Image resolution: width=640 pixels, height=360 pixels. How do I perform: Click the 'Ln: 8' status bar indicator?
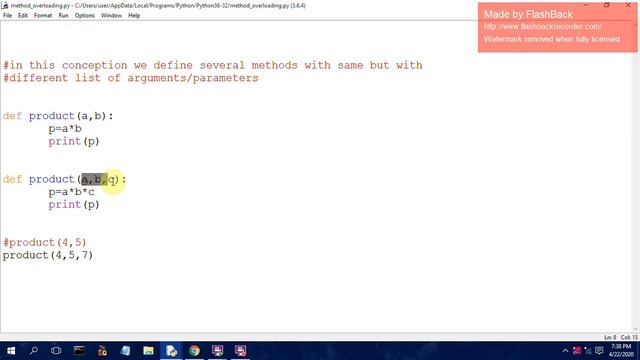pos(610,338)
